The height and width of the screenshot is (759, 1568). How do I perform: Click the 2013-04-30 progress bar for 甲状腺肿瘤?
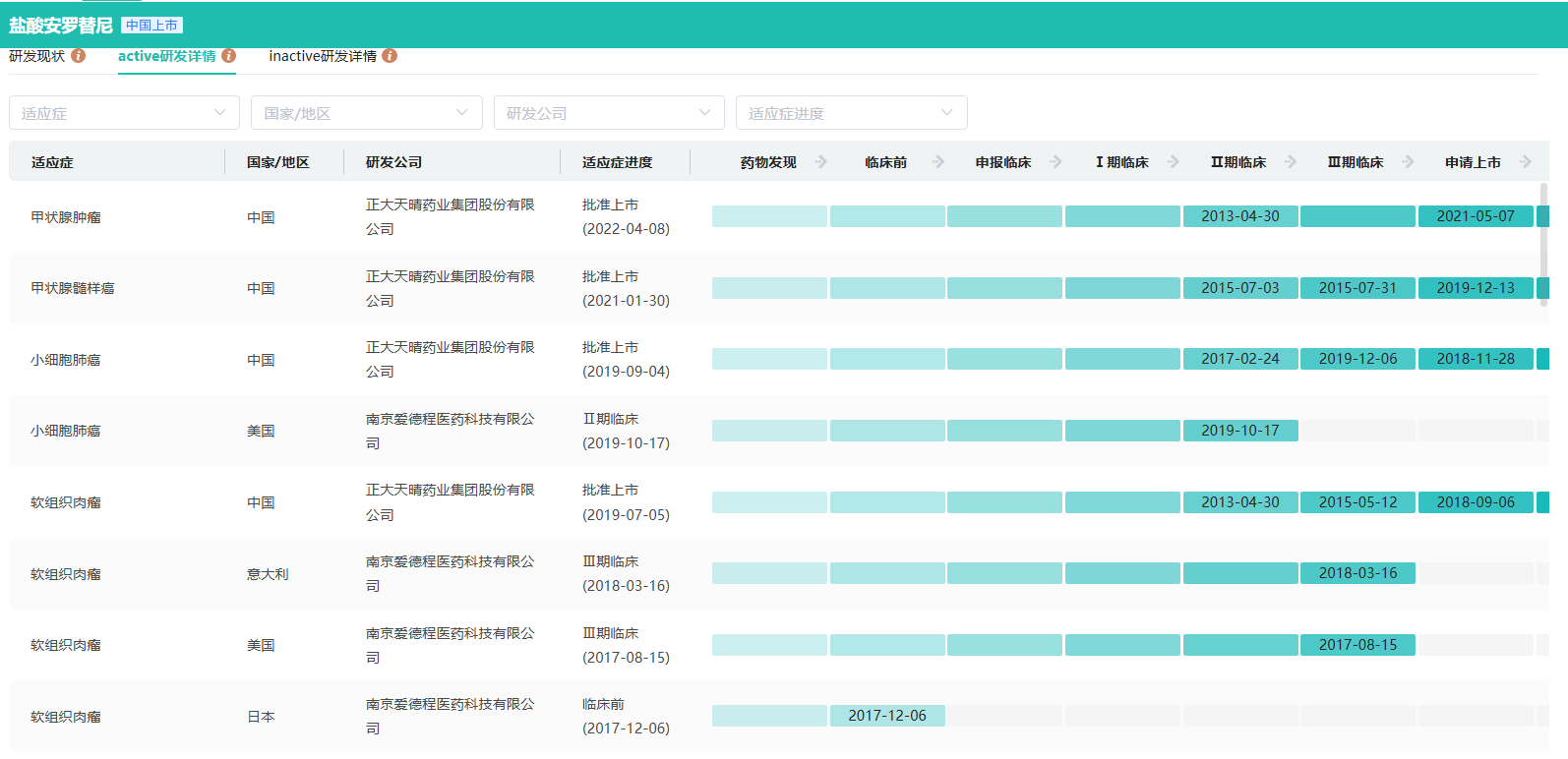pyautogui.click(x=1239, y=216)
